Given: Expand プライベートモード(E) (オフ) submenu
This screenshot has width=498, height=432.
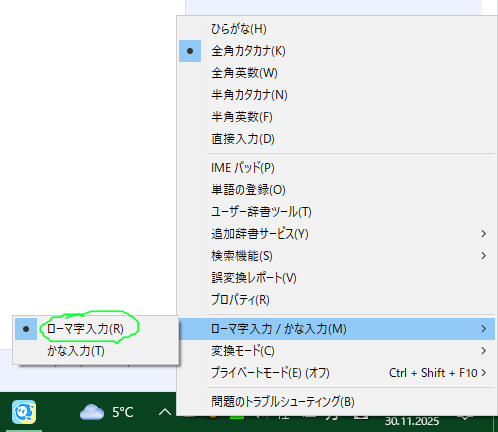Looking at the screenshot, I should coord(337,373).
